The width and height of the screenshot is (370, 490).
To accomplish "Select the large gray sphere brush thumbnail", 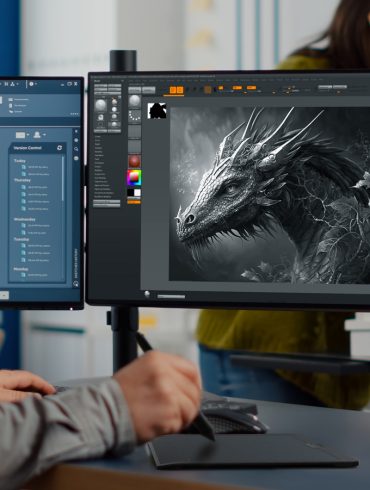I will pyautogui.click(x=101, y=105).
